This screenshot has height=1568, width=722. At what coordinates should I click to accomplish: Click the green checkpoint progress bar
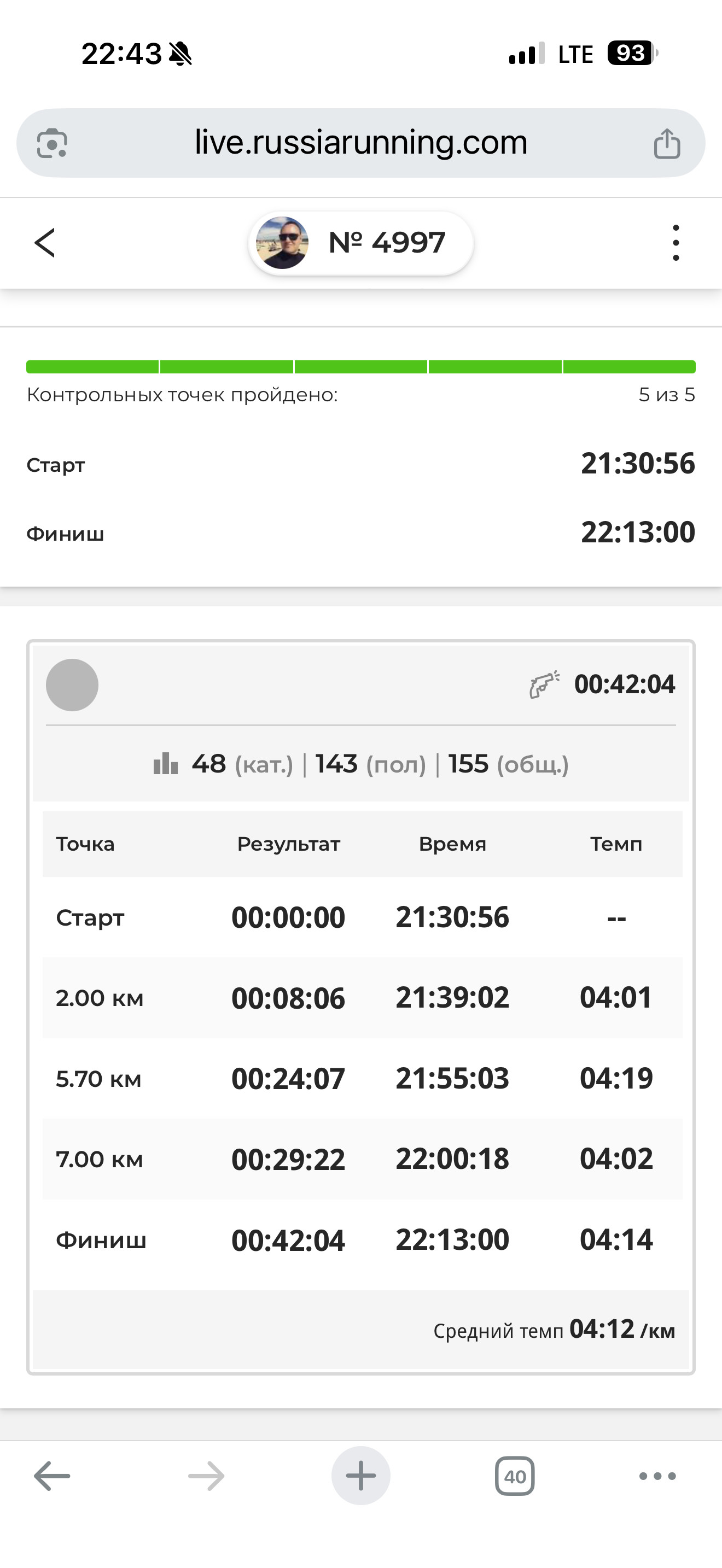click(361, 366)
